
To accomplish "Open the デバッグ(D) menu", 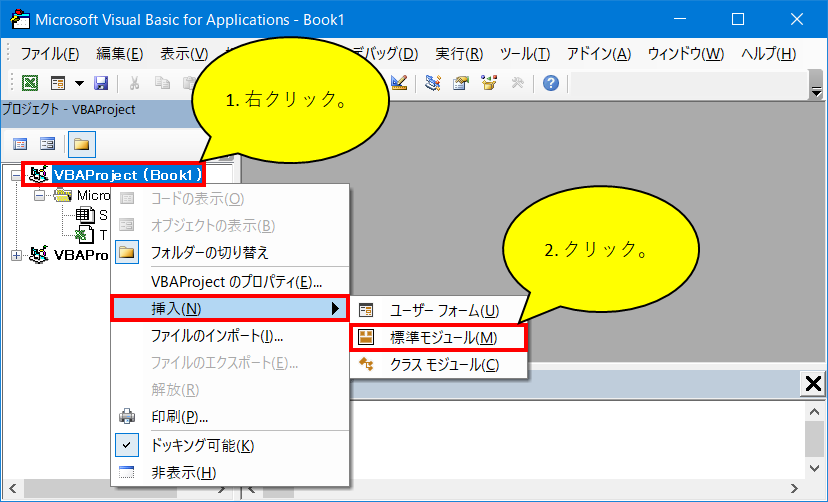I will point(388,54).
